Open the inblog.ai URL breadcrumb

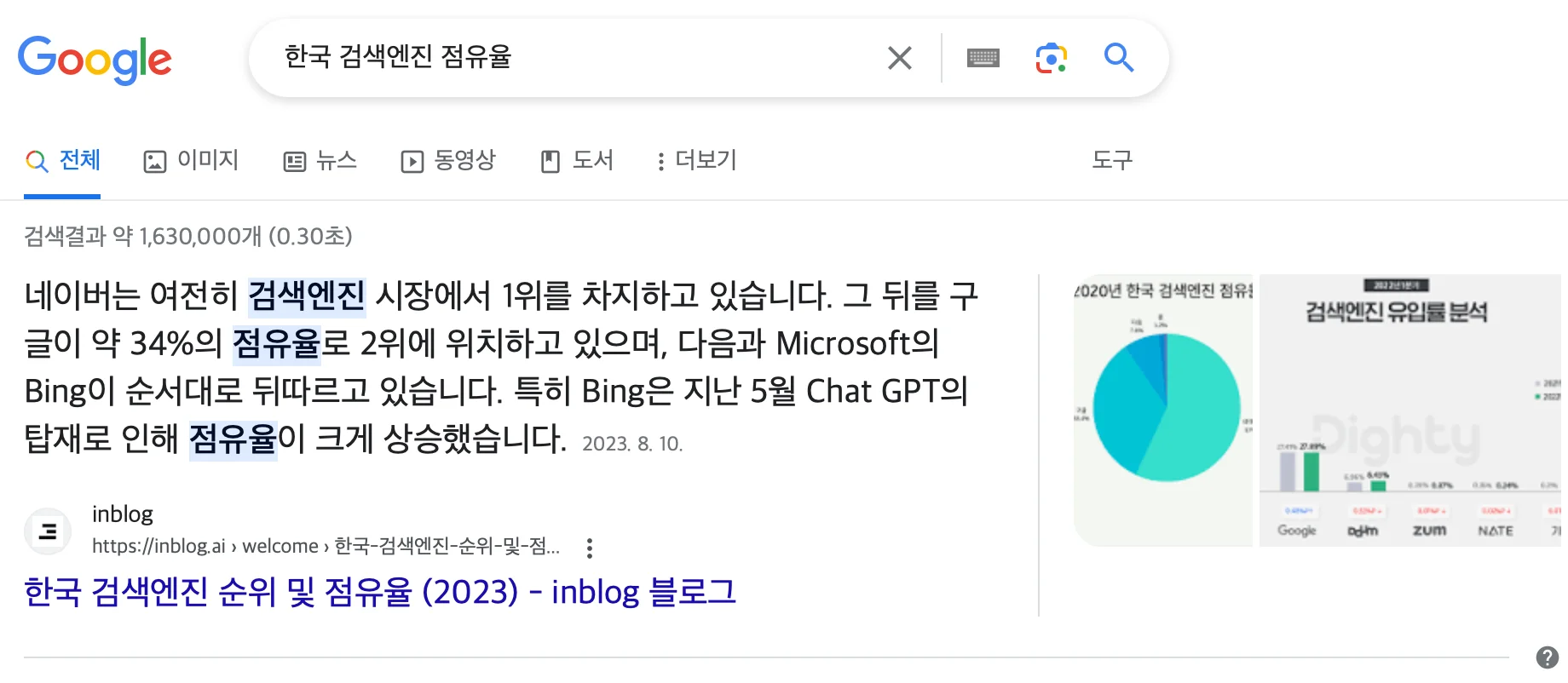[326, 546]
